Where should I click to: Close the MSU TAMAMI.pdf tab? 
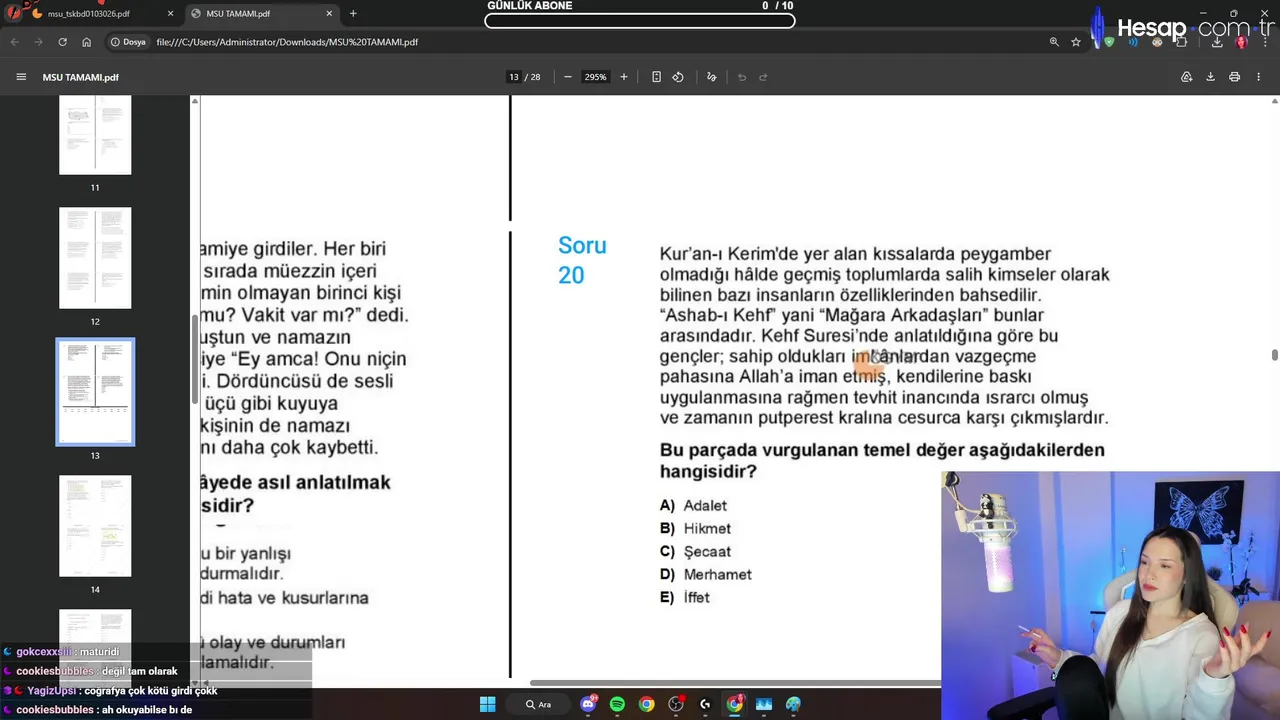[x=328, y=14]
